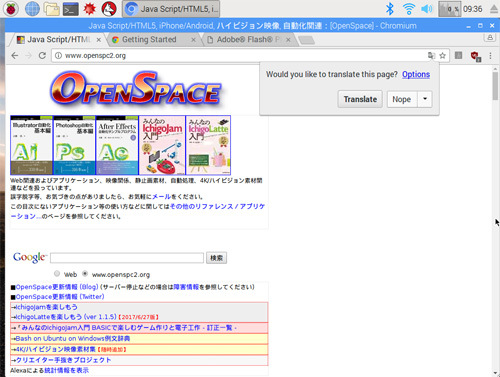
Task: Click the translate icon in the address bar
Action: point(431,56)
